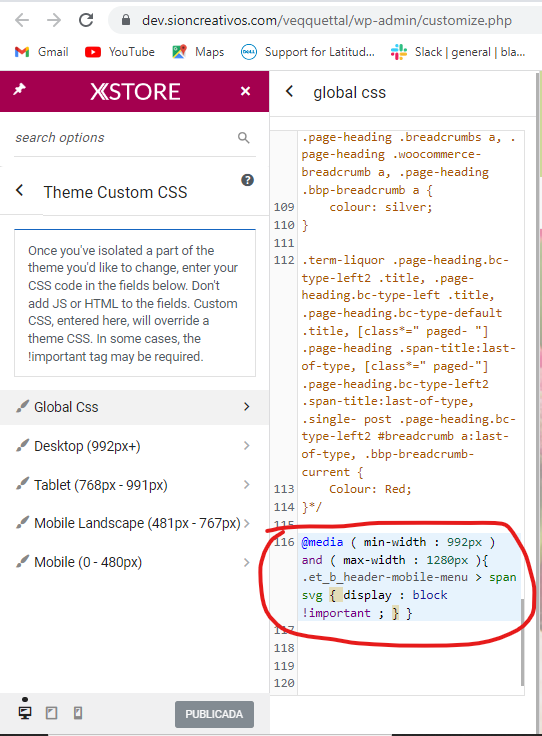The image size is (542, 736).
Task: Switch to desktop preview device
Action: coord(25,713)
